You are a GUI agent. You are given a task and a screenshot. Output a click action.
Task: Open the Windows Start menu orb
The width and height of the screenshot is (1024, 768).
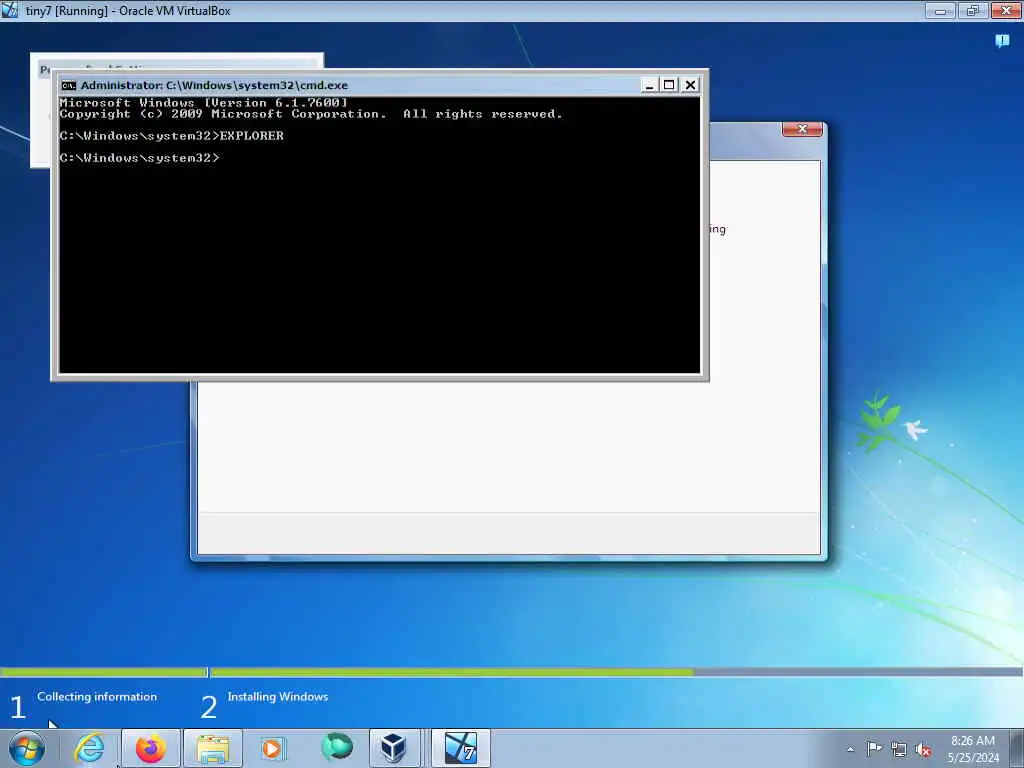[27, 748]
